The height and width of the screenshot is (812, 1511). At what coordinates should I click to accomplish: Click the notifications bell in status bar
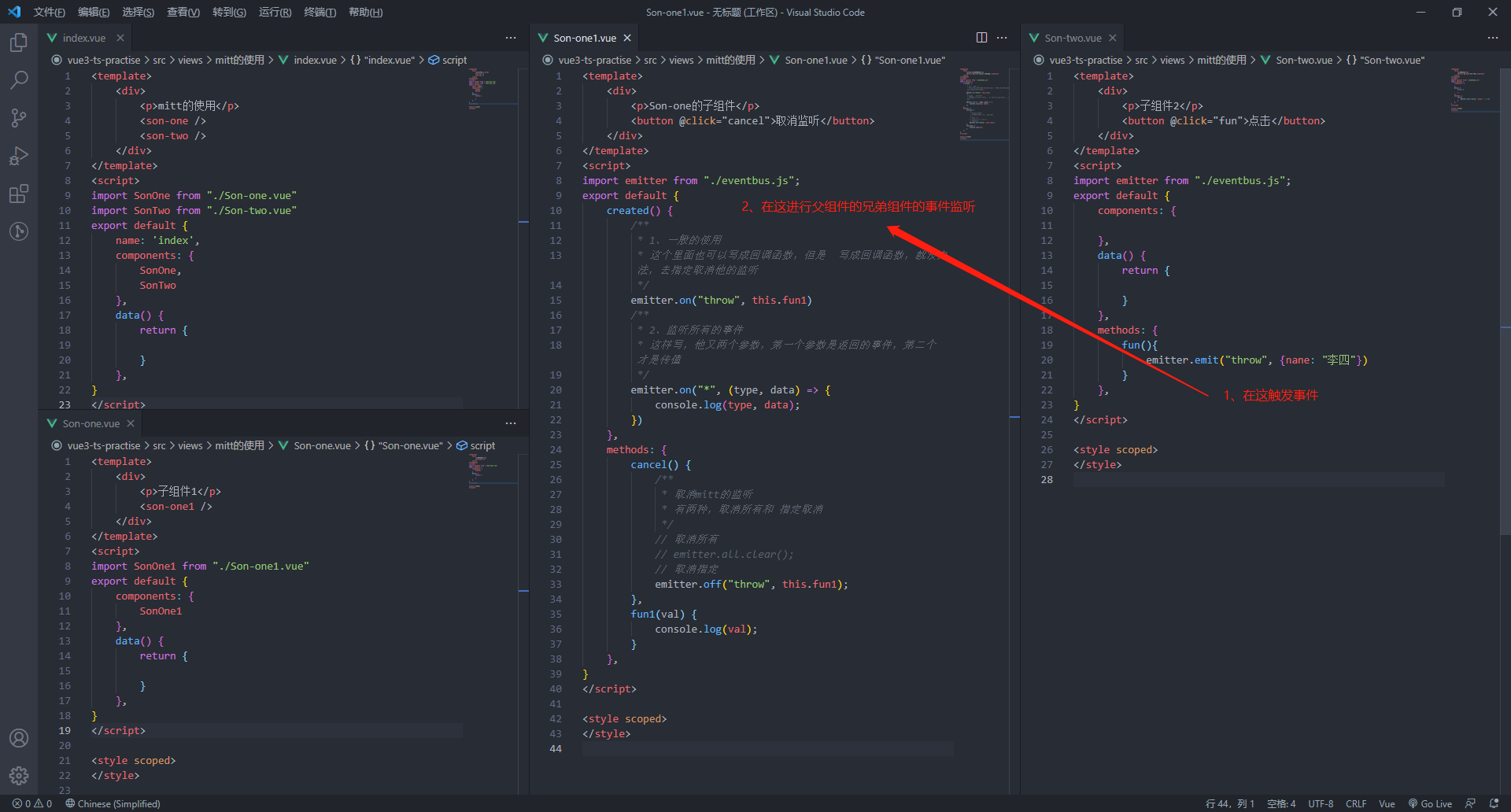1494,803
